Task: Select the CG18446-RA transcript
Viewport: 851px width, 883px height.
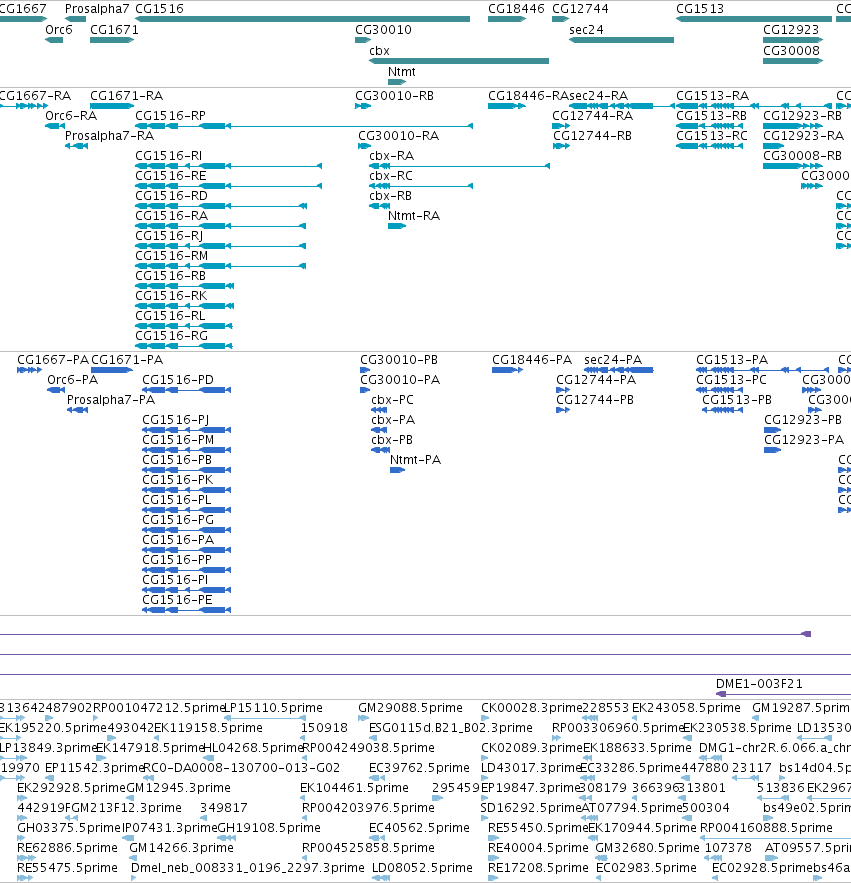Action: 507,106
